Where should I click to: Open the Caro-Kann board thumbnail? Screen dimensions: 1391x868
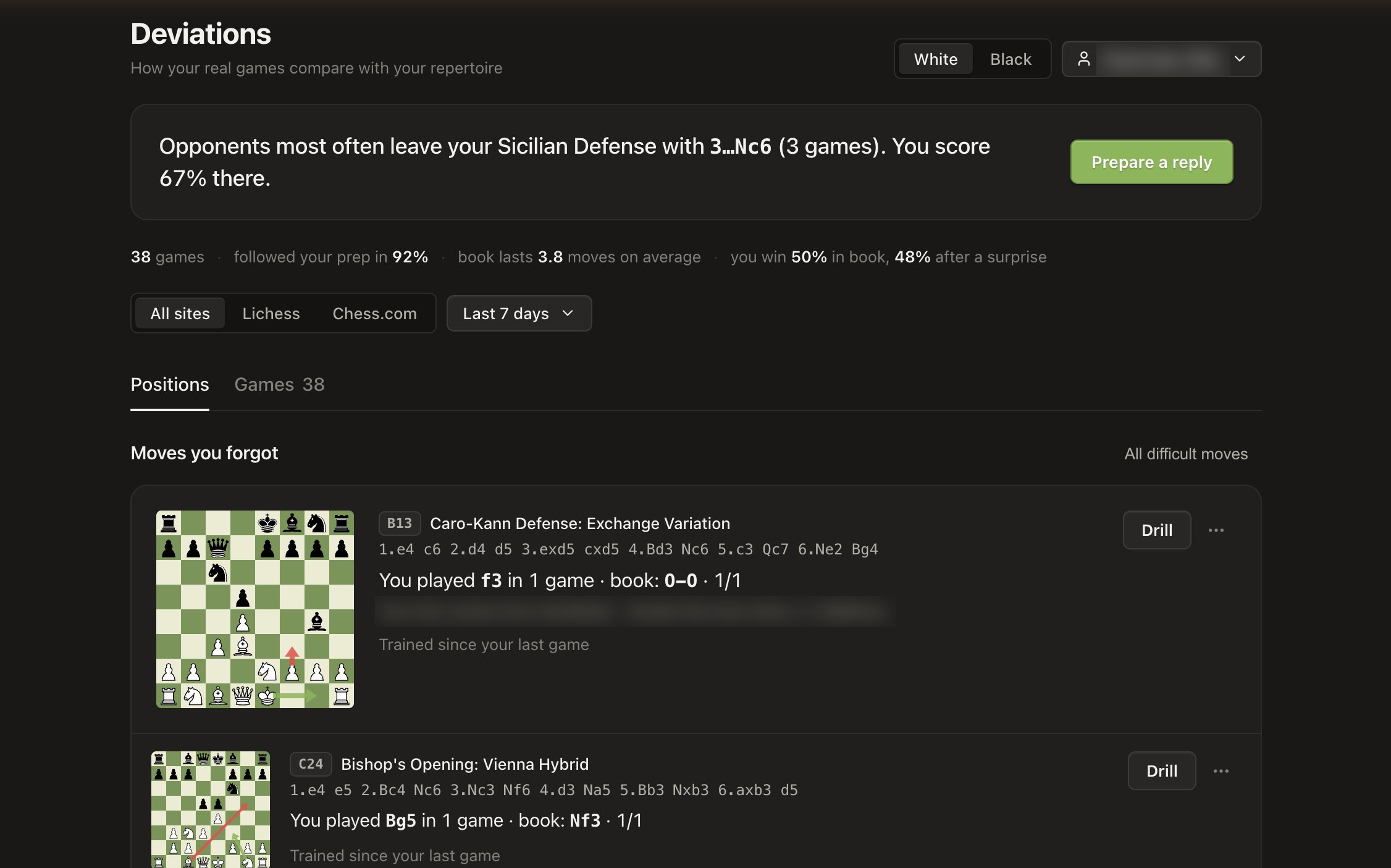[254, 609]
